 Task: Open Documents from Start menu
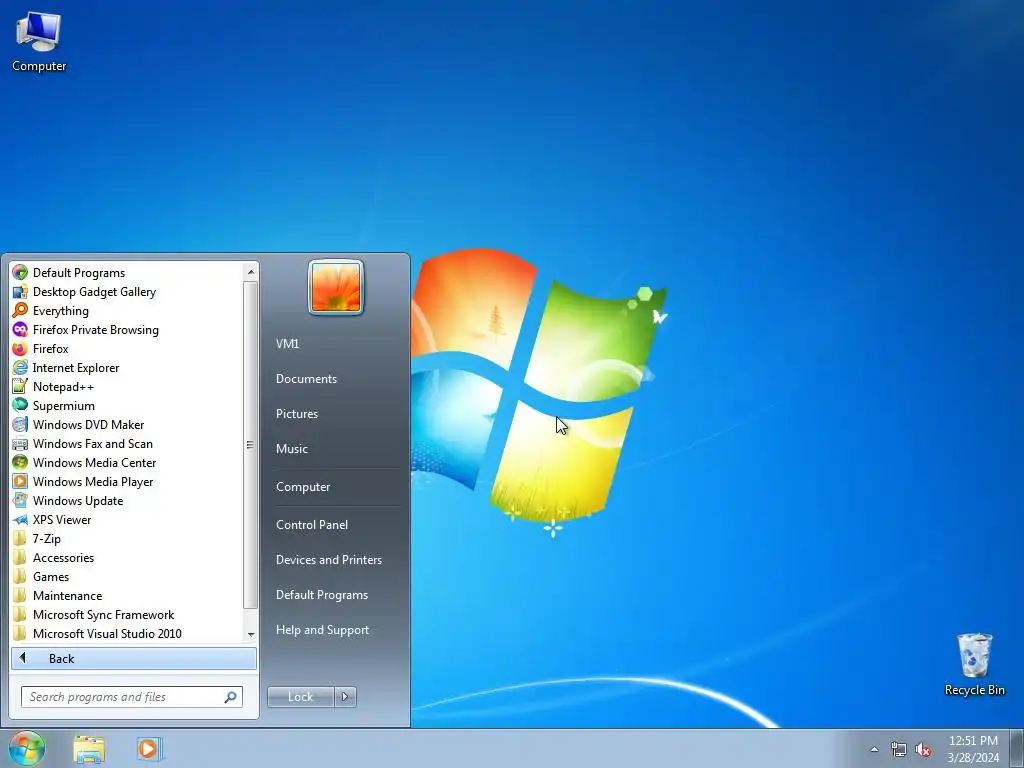coord(306,379)
